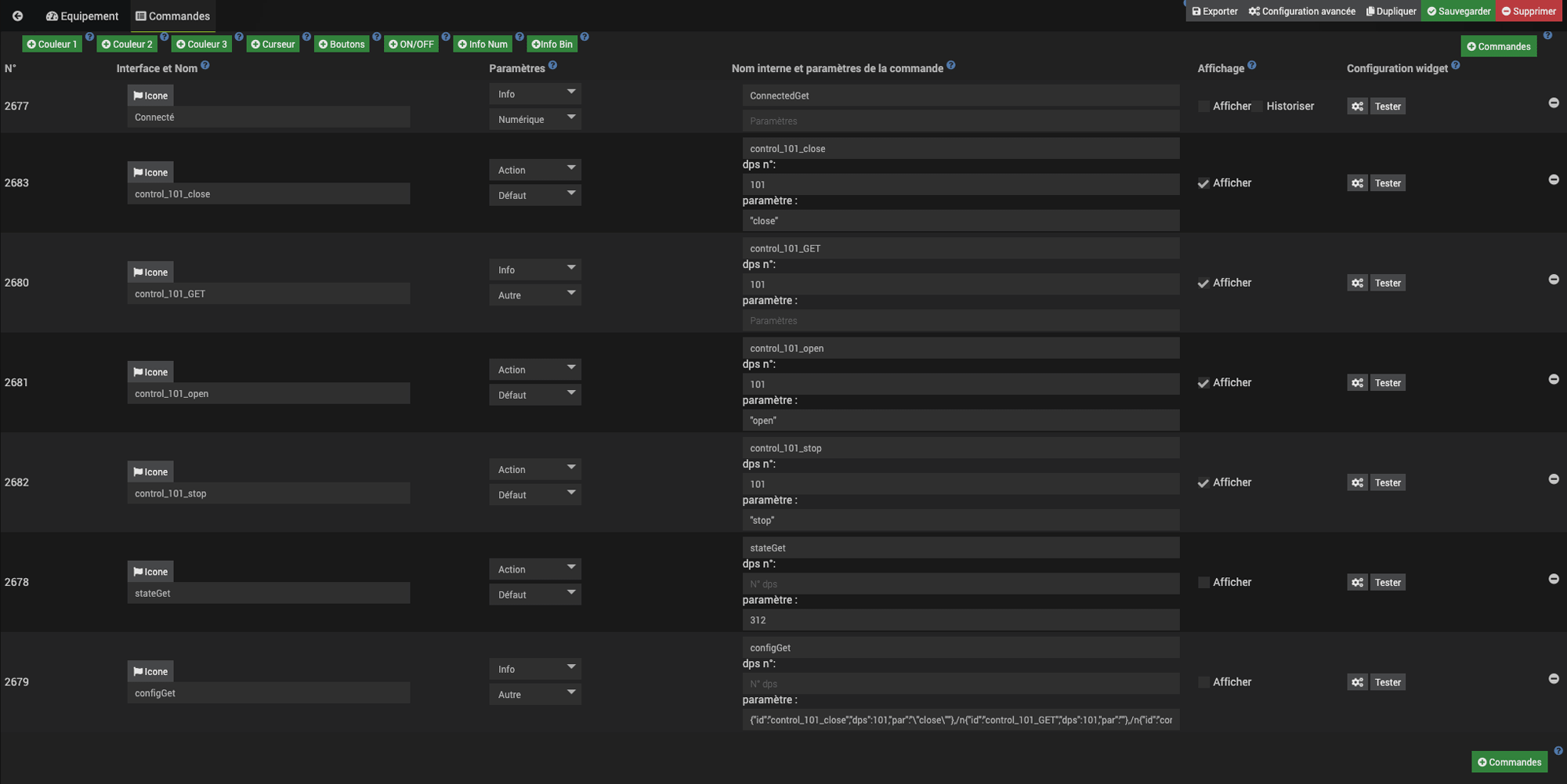Image resolution: width=1567 pixels, height=784 pixels.
Task: Open widget config gears for ConnectedGet row
Action: [1357, 107]
